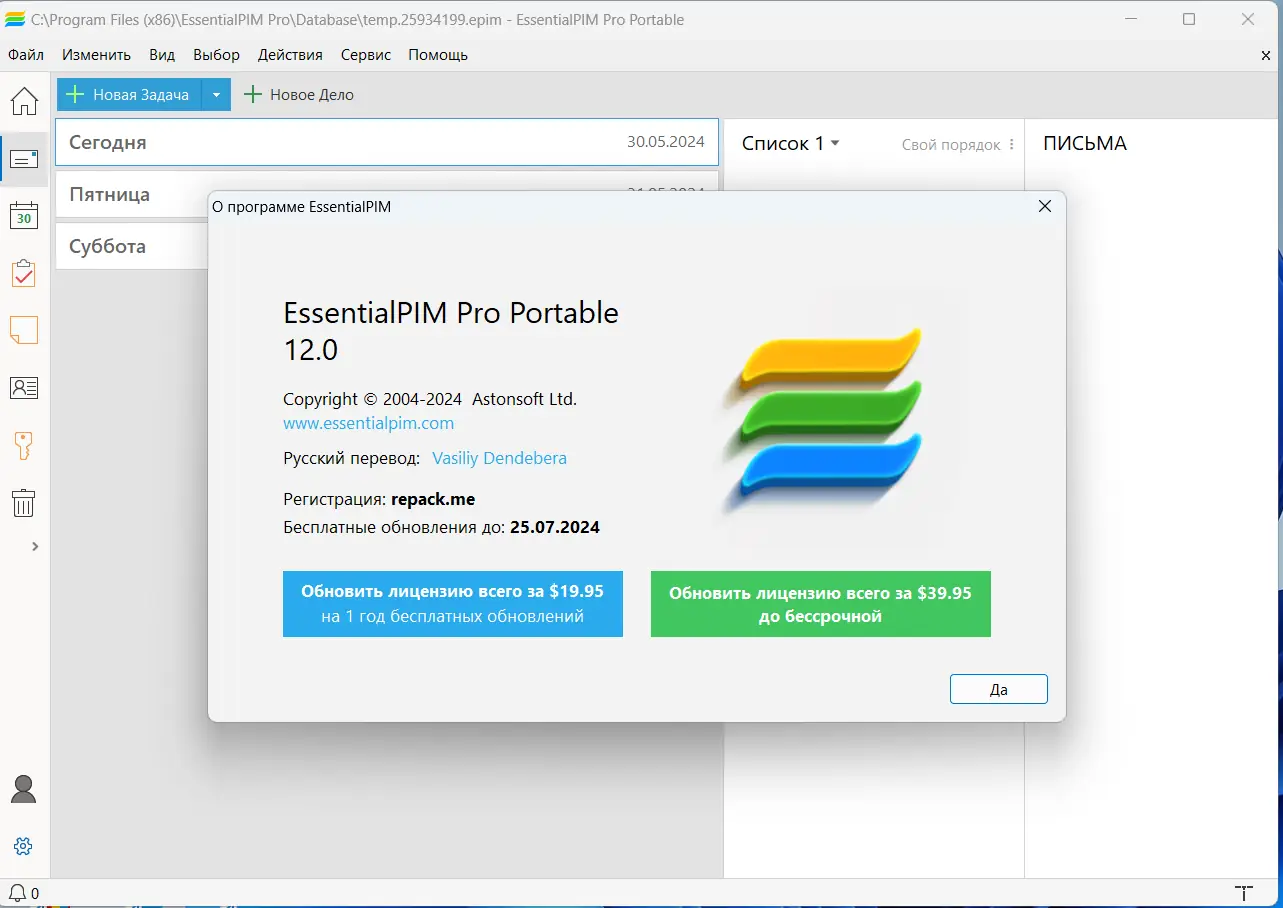Open the Свой порядок sort option
The height and width of the screenshot is (908, 1283).
[951, 145]
